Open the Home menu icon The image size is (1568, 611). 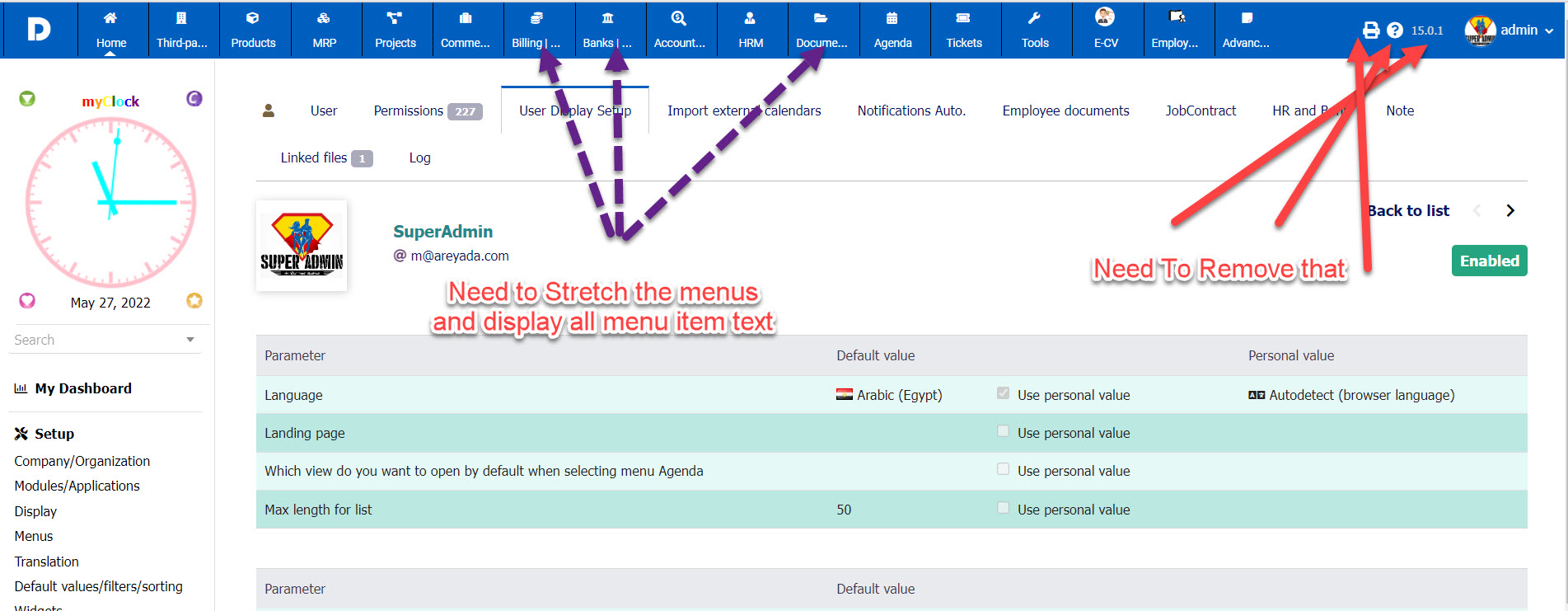point(110,19)
